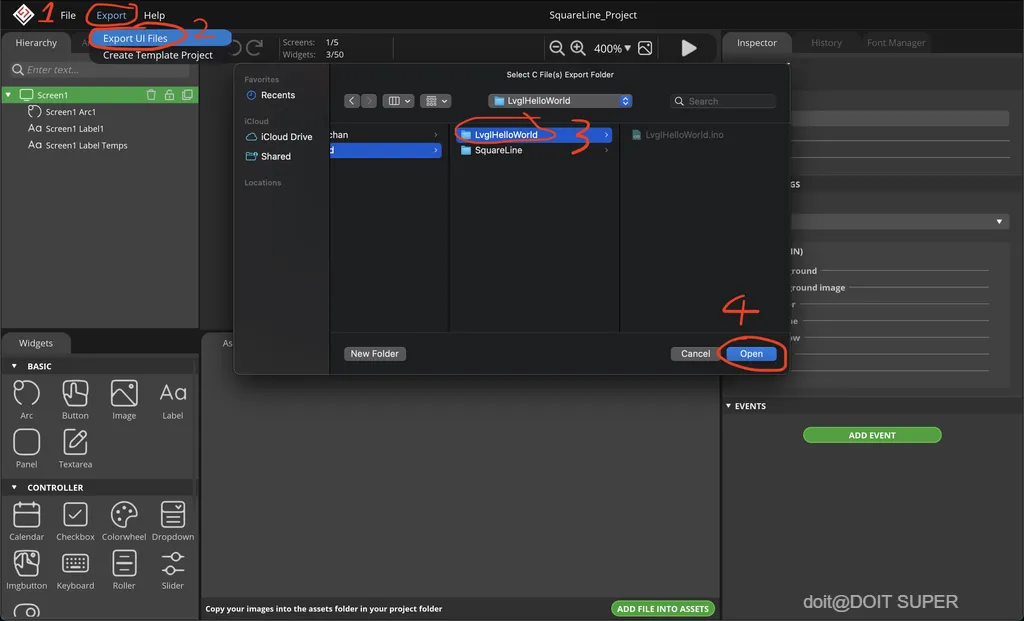Switch to the History tab
Image resolution: width=1024 pixels, height=621 pixels.
[x=826, y=42]
